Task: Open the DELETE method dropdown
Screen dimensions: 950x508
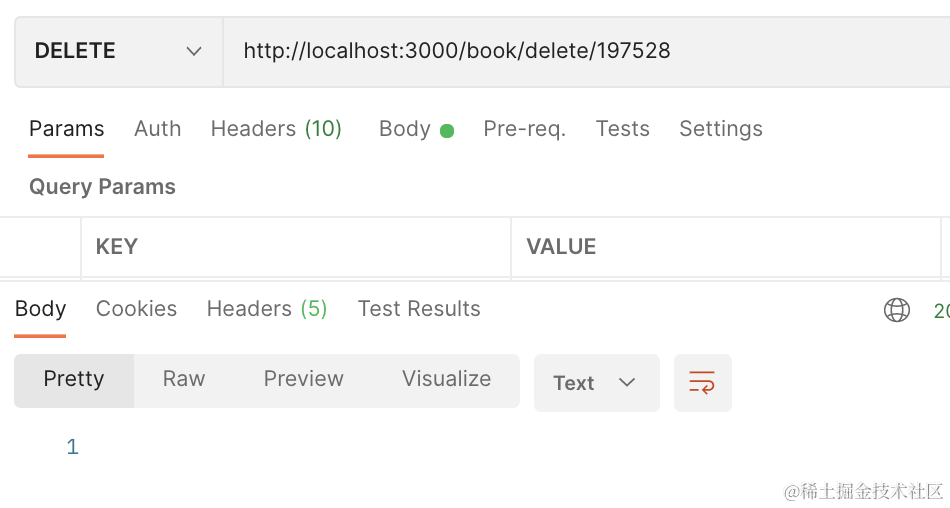Action: (119, 52)
